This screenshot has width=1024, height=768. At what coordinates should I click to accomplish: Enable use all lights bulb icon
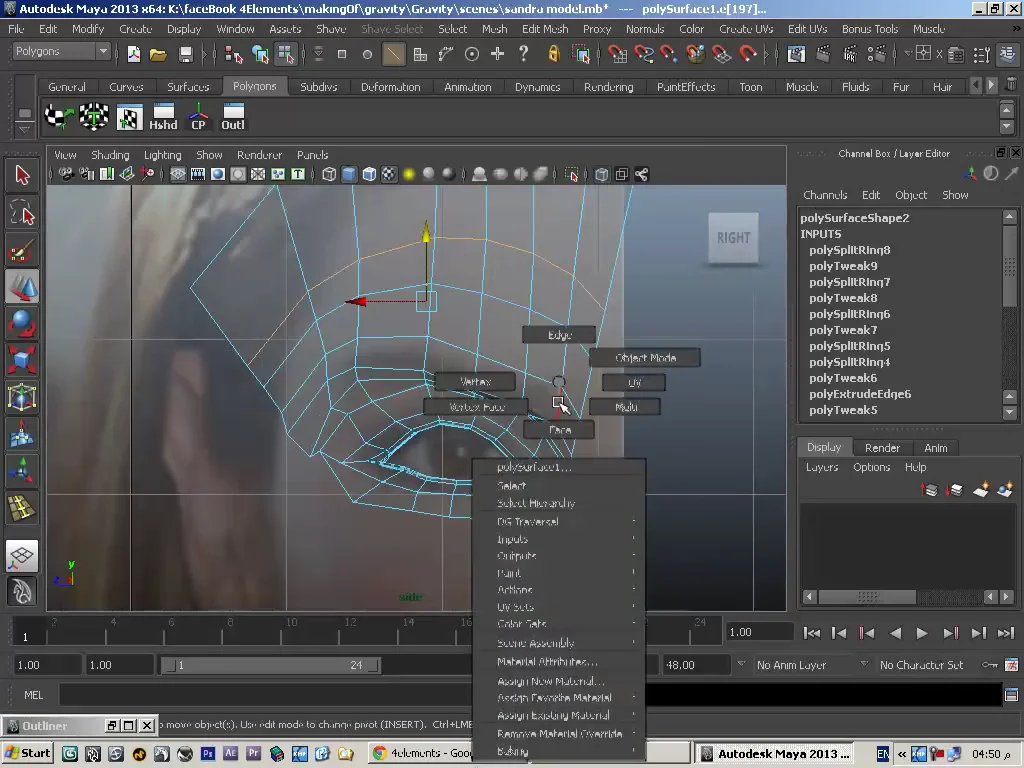click(409, 174)
